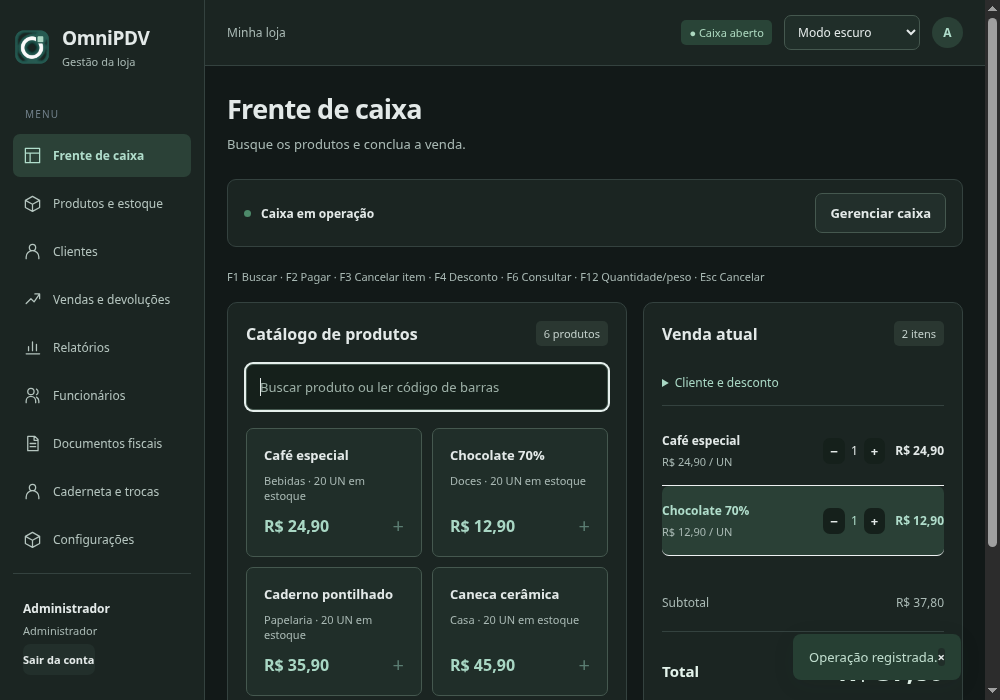Expand Cliente e desconto section
Image resolution: width=1000 pixels, height=700 pixels.
720,383
